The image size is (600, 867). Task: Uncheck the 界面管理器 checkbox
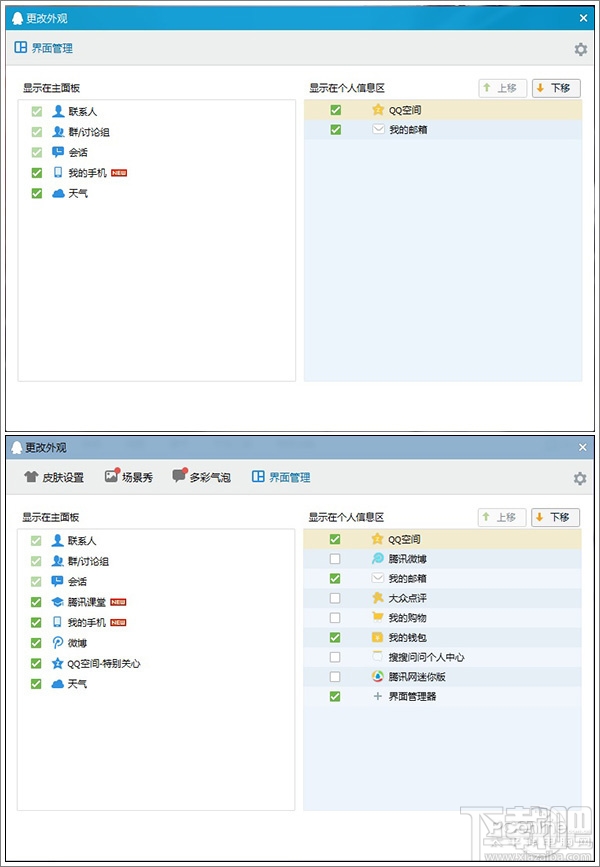point(335,697)
